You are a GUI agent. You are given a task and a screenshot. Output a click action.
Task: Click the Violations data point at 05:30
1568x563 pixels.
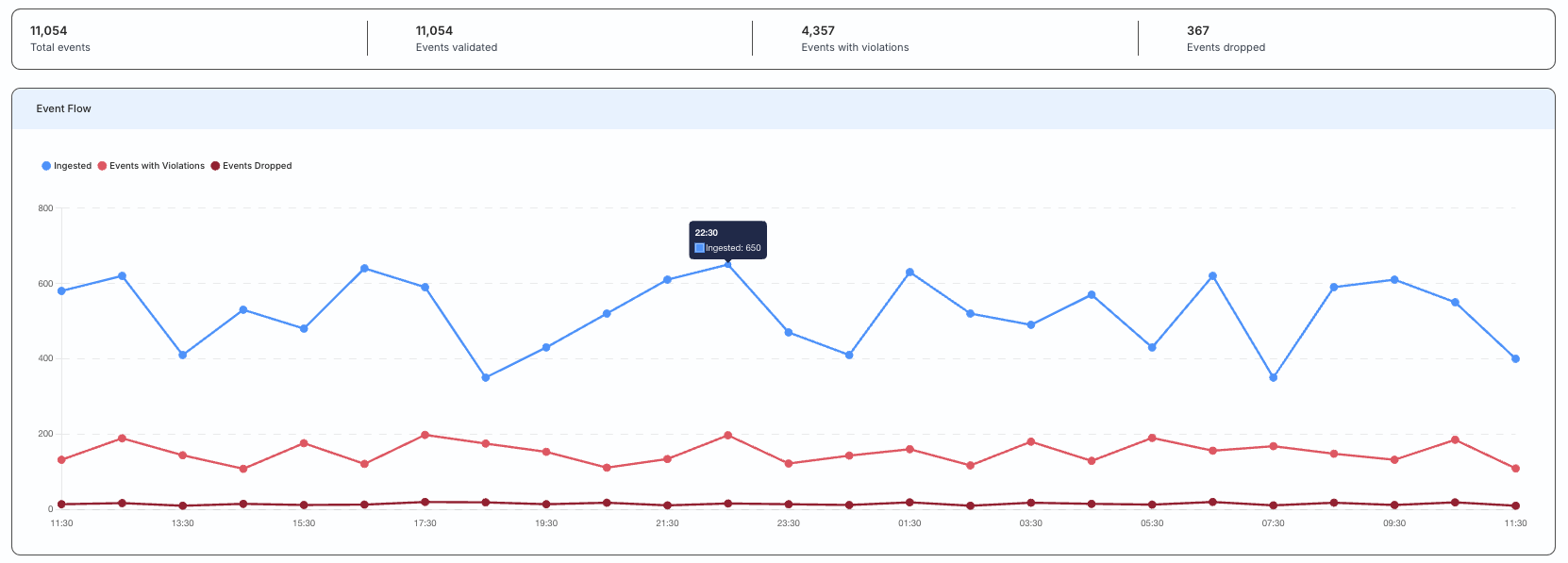click(1152, 438)
